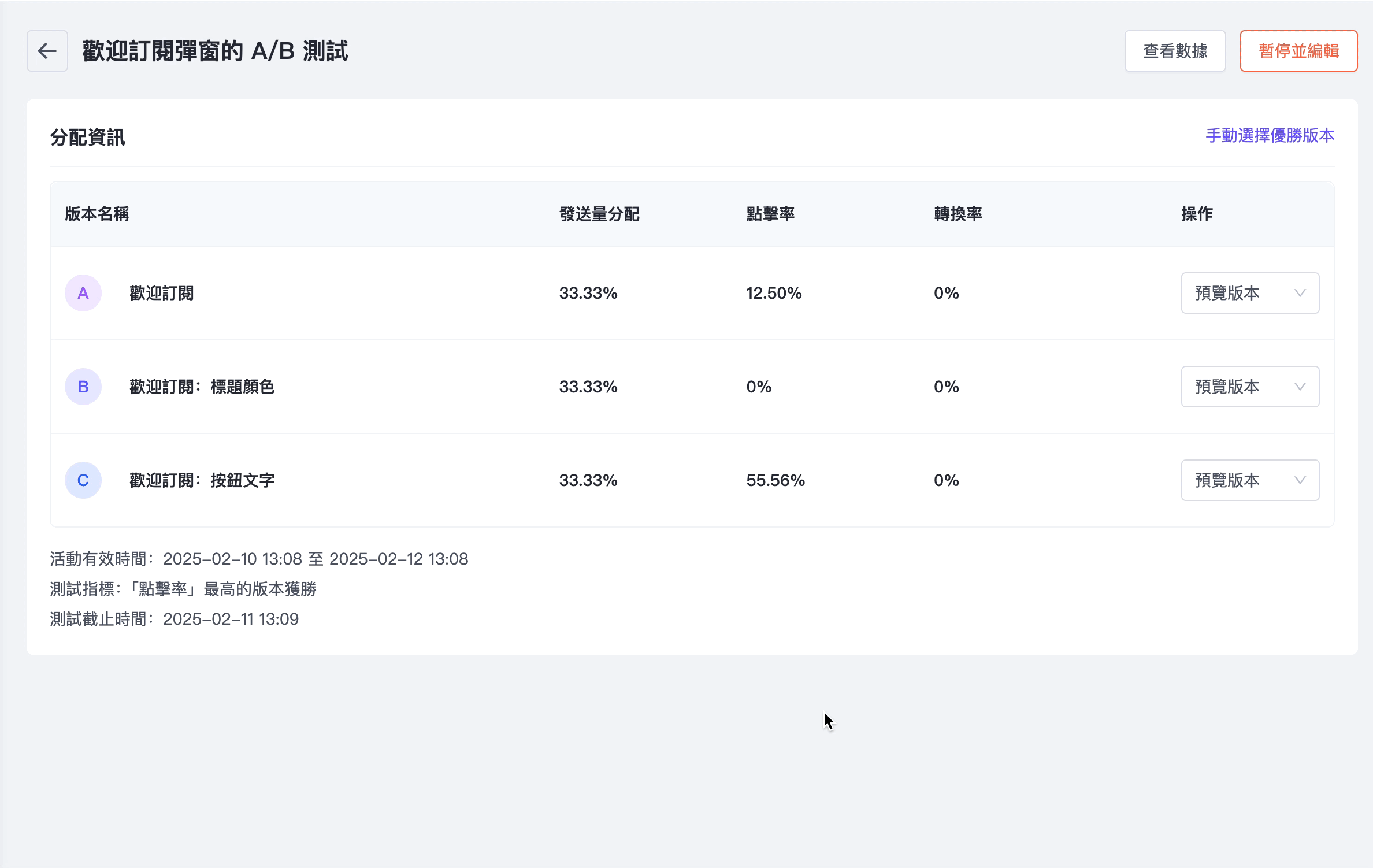The width and height of the screenshot is (1373, 868).
Task: Select version name 歡迎訂閱：按鈕文字
Action: pos(202,480)
